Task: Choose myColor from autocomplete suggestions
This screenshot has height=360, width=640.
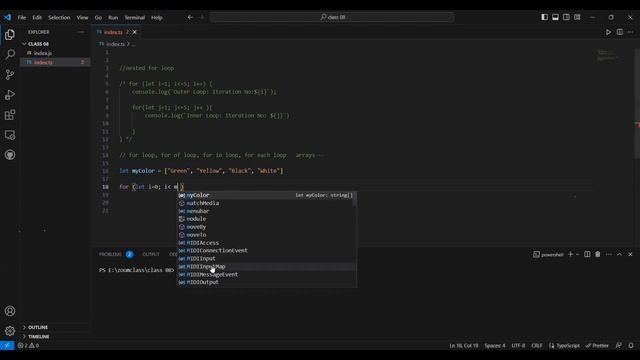Action: tap(267, 195)
